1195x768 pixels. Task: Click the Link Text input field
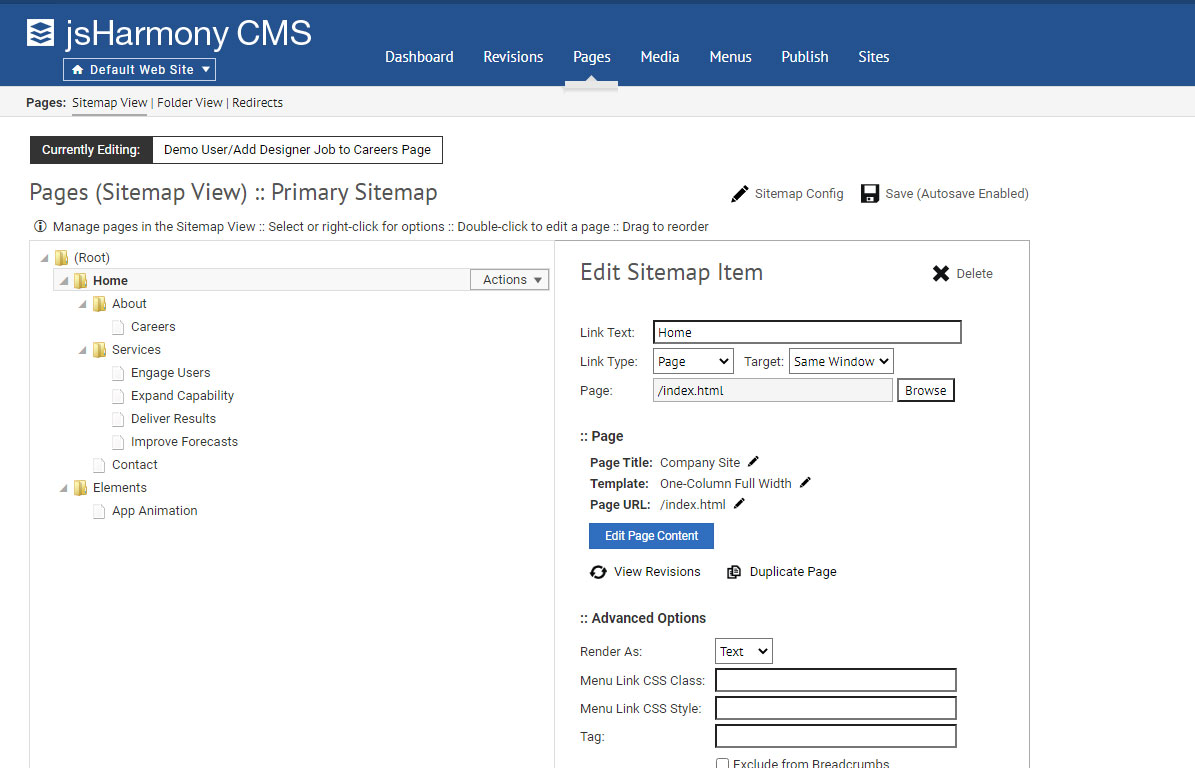[x=806, y=333]
